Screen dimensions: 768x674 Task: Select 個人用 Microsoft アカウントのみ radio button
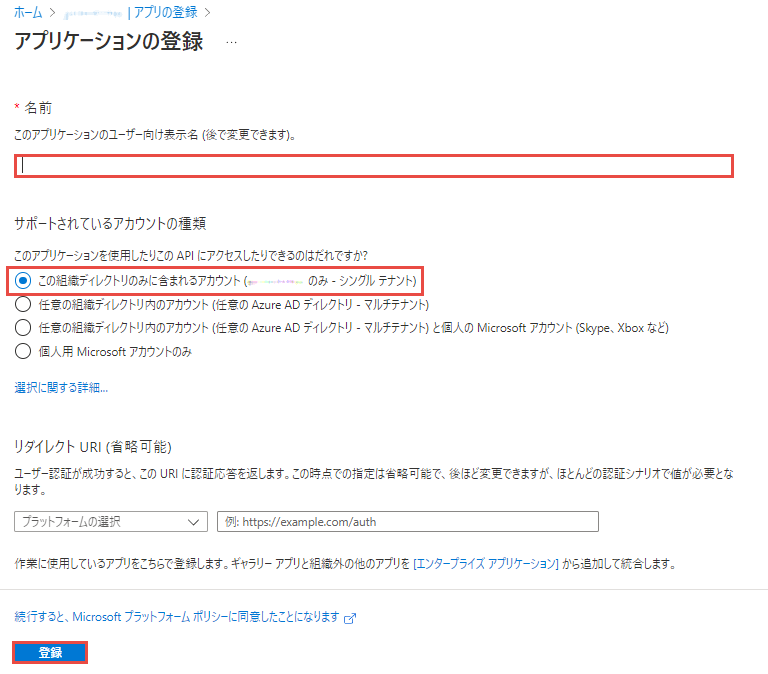[23, 351]
